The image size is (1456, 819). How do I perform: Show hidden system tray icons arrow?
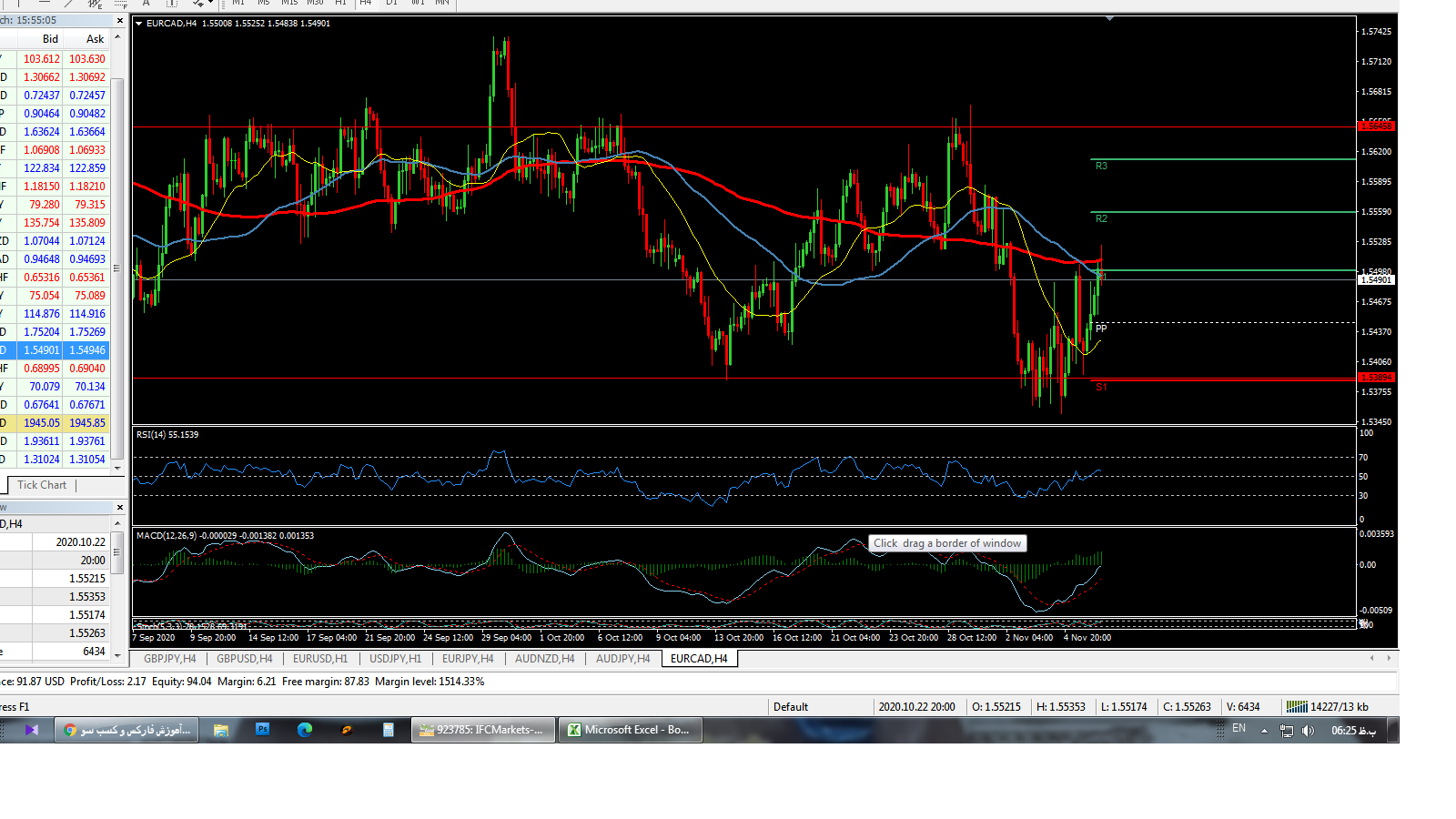(x=1264, y=731)
